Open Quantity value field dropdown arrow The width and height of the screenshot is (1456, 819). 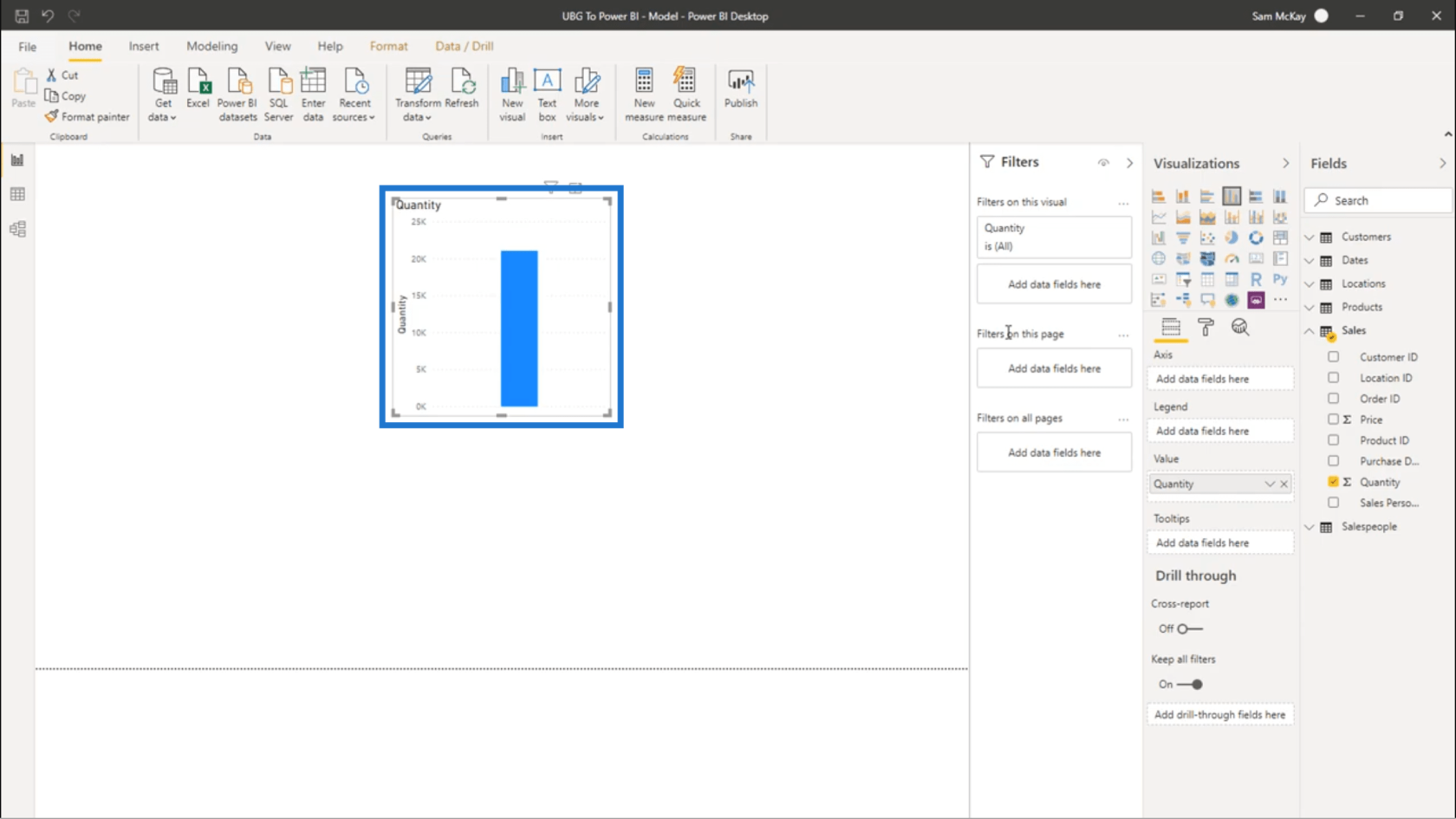click(1270, 484)
